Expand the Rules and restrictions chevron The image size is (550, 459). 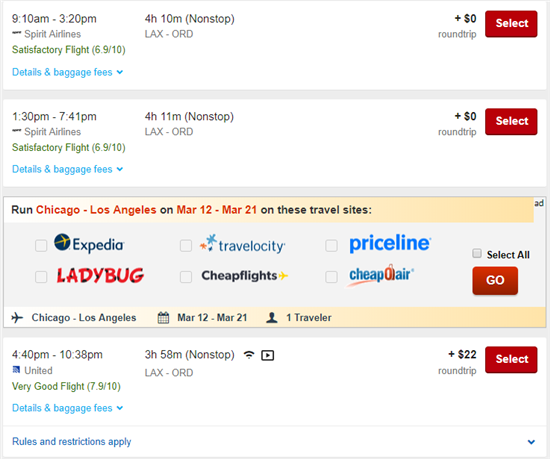point(531,442)
